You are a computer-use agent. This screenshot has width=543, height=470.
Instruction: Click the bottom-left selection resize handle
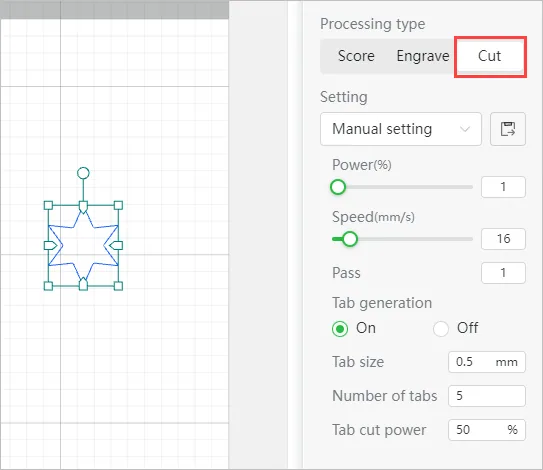(x=48, y=286)
